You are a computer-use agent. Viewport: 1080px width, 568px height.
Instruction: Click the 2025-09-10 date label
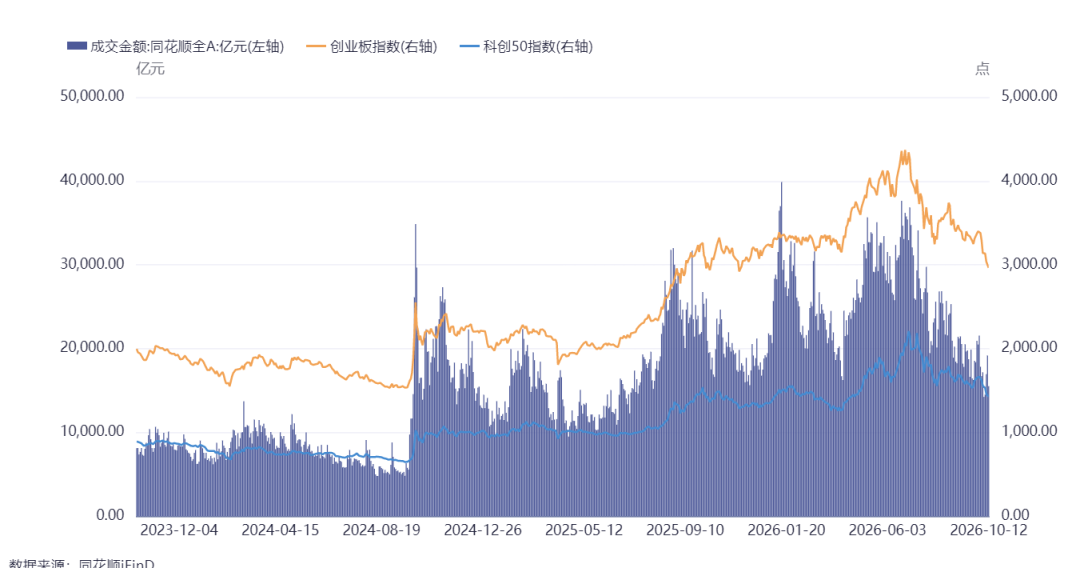pyautogui.click(x=685, y=530)
